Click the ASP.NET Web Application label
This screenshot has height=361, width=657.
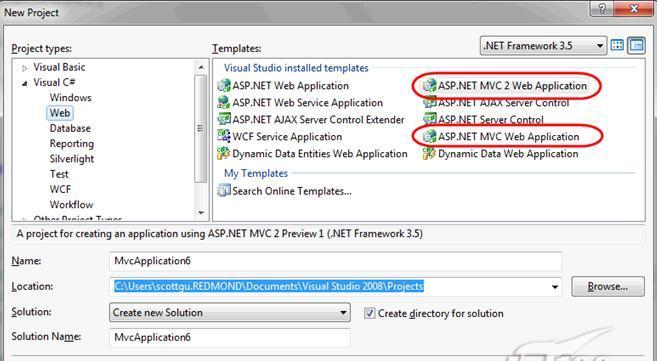click(x=290, y=86)
